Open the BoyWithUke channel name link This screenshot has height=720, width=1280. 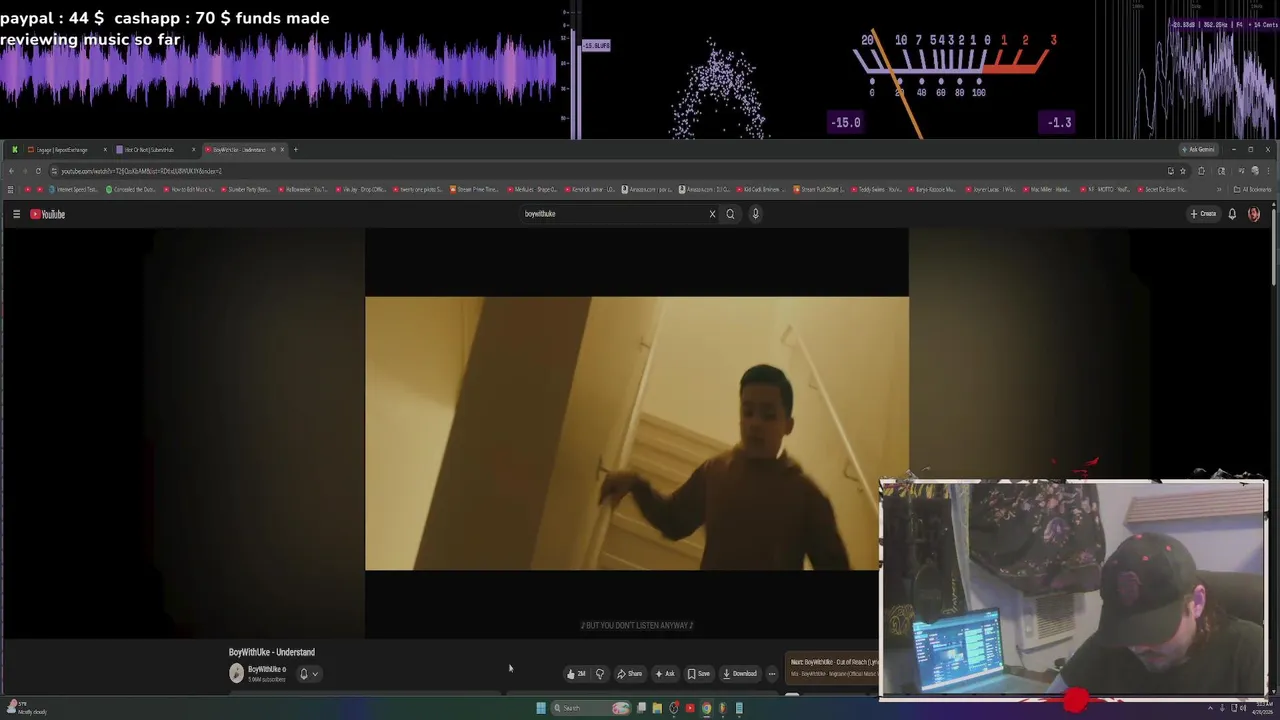point(266,669)
